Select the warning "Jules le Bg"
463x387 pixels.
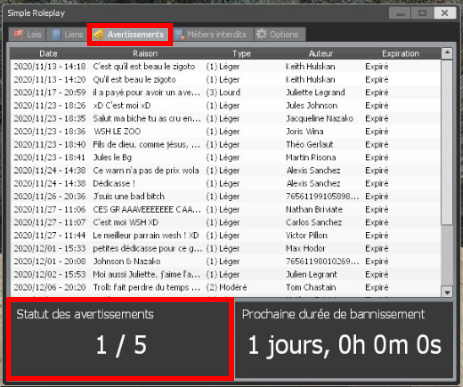pos(225,157)
